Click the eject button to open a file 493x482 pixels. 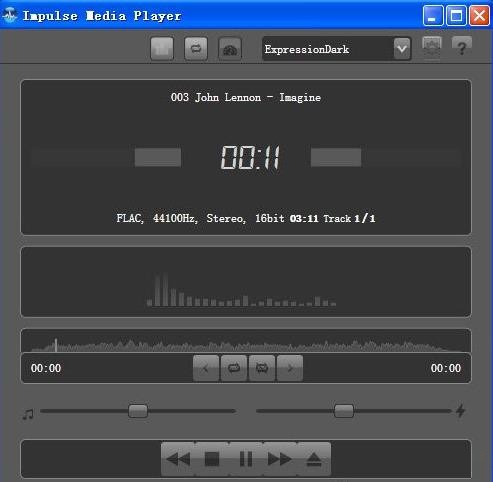click(314, 459)
